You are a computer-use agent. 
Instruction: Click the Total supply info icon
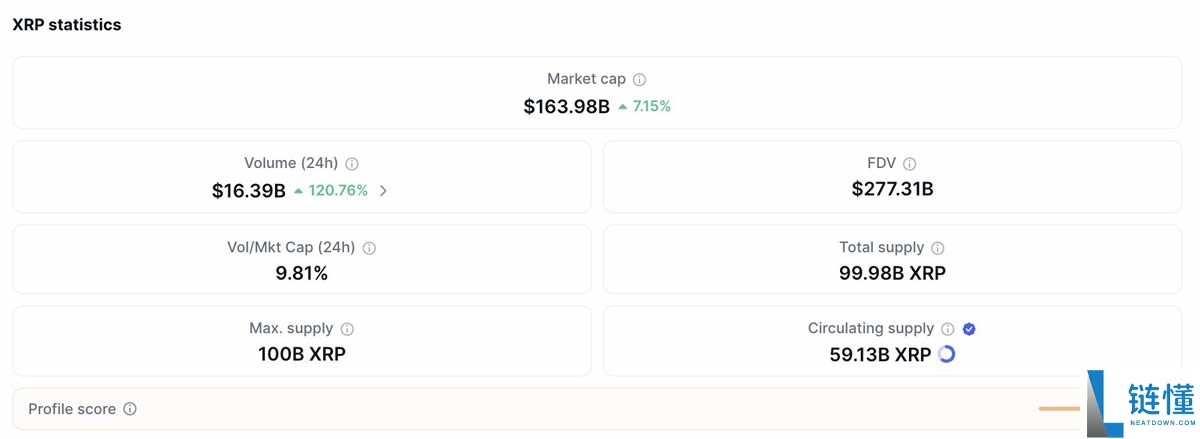pyautogui.click(x=937, y=248)
